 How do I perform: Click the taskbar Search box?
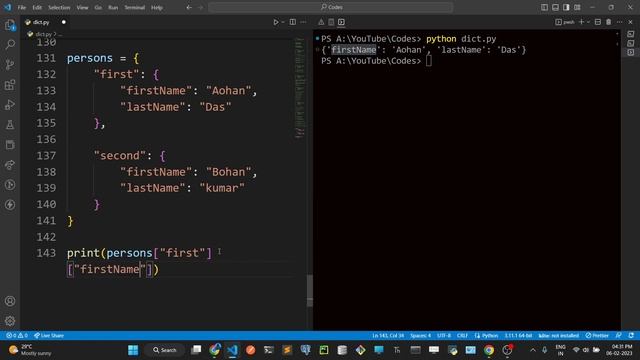coord(165,350)
